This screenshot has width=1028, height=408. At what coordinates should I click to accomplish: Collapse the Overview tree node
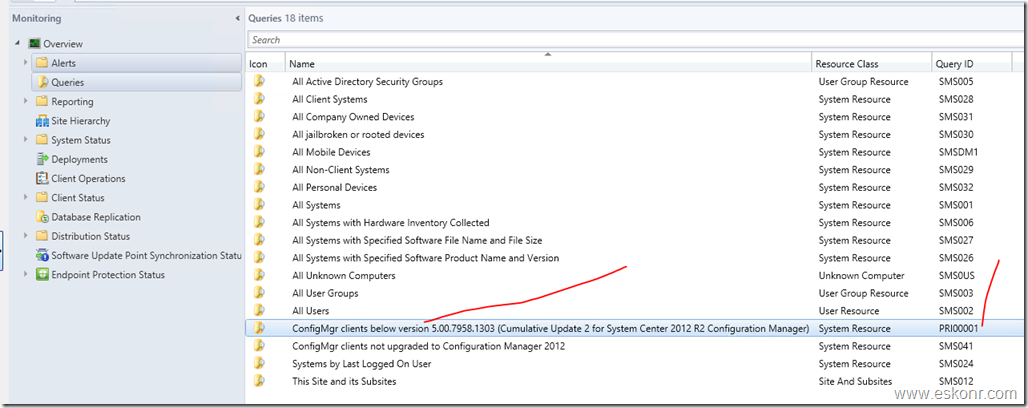pyautogui.click(x=17, y=44)
